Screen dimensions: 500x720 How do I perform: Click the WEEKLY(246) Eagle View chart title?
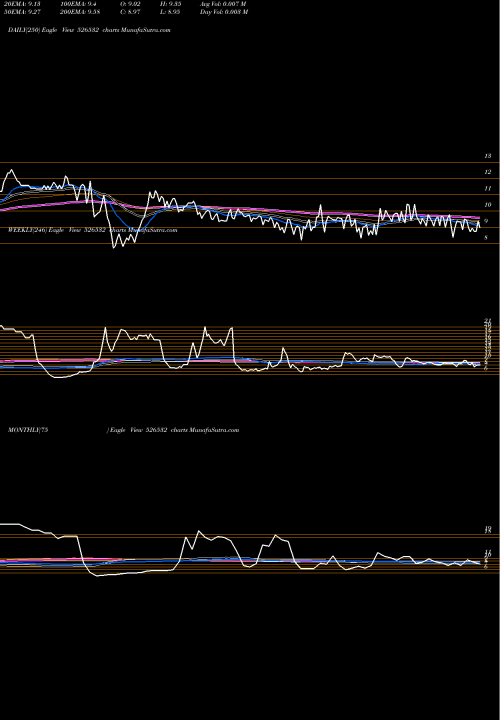[x=93, y=230]
